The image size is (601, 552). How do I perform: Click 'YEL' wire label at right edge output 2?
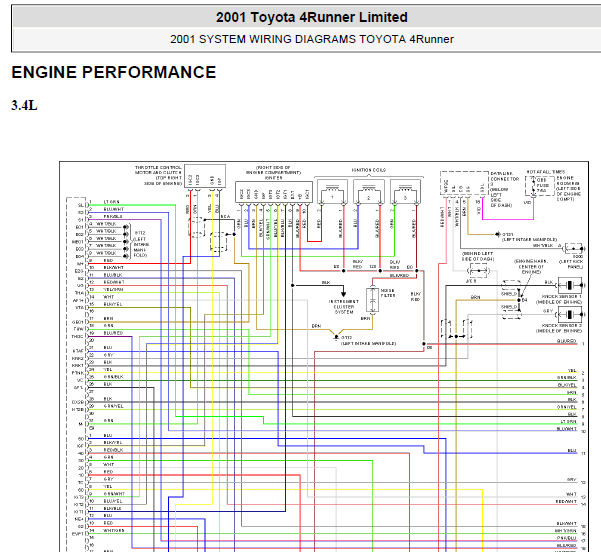point(572,371)
